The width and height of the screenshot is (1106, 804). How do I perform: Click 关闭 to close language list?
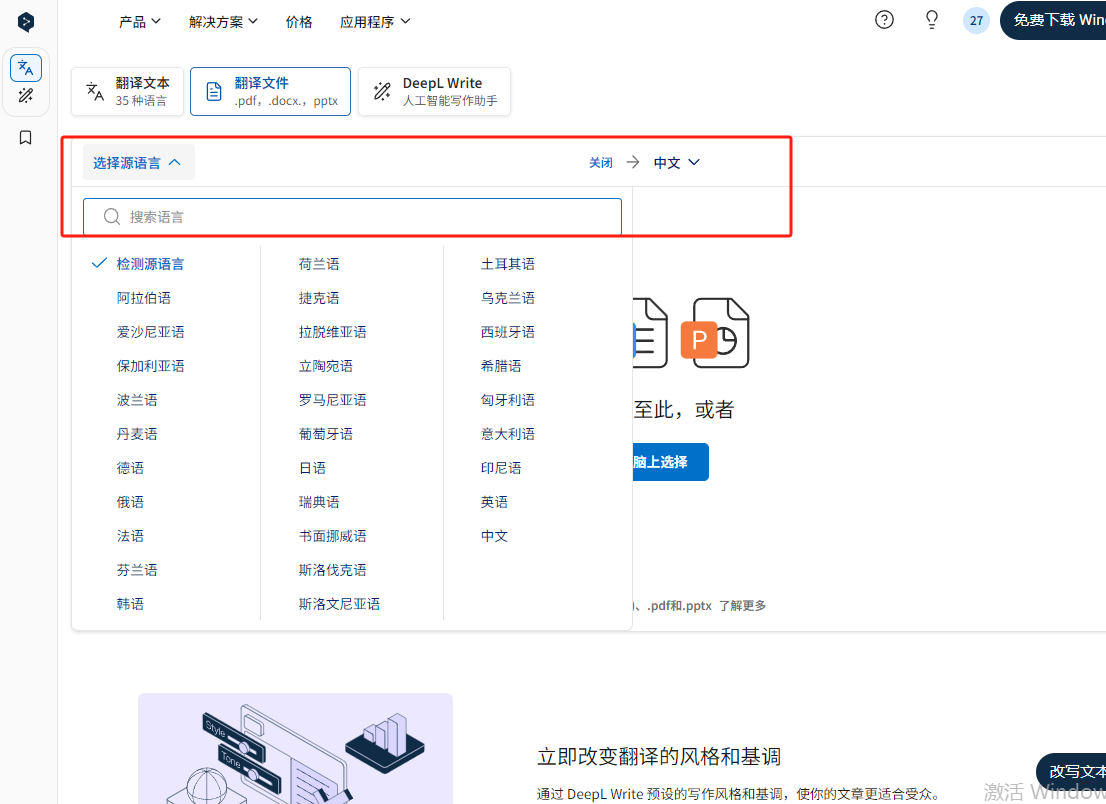click(601, 163)
